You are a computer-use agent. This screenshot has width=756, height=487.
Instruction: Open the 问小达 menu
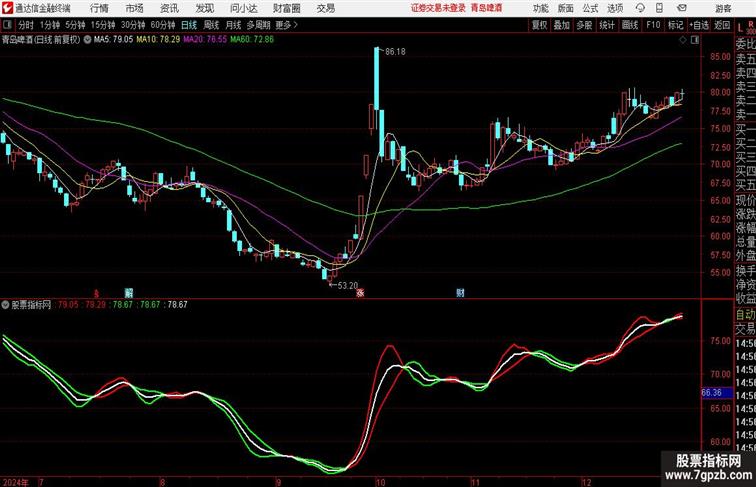click(x=243, y=8)
